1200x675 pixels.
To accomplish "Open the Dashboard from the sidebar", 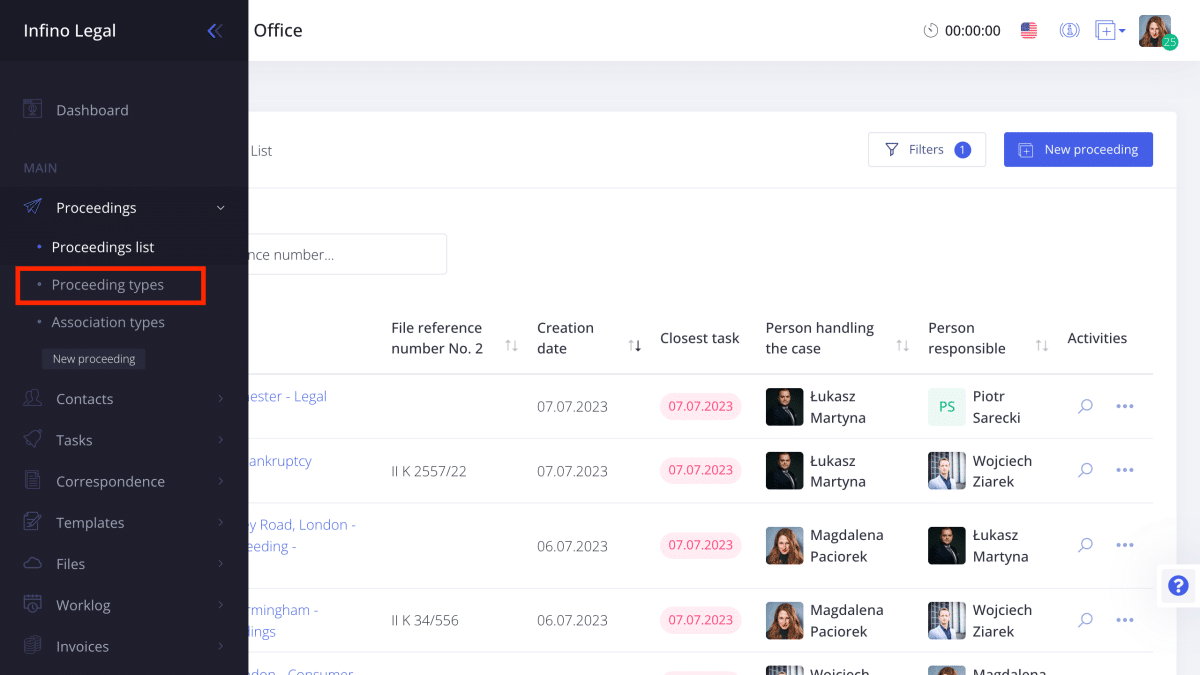I will tap(94, 109).
